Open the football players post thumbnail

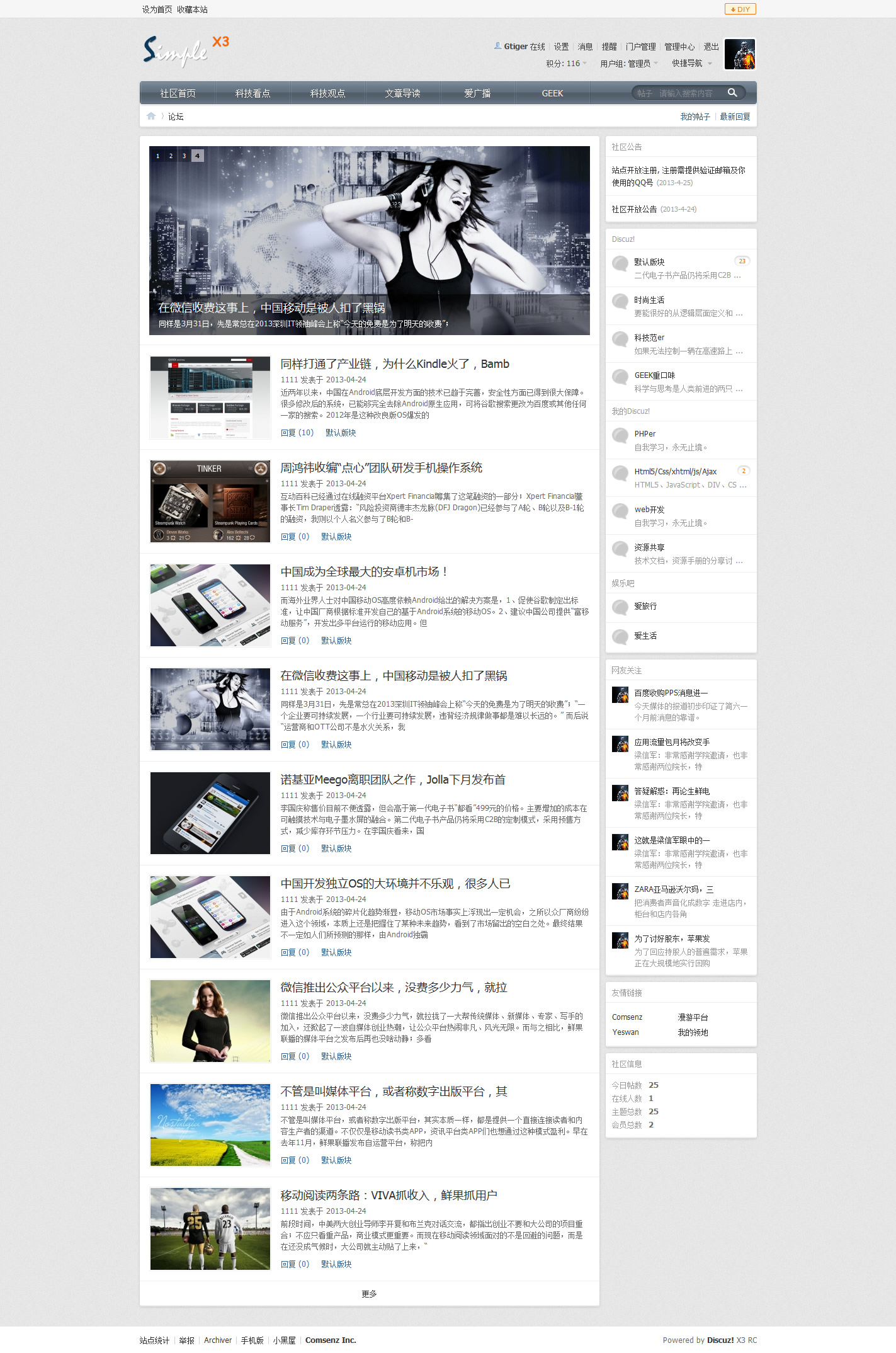tap(210, 1229)
